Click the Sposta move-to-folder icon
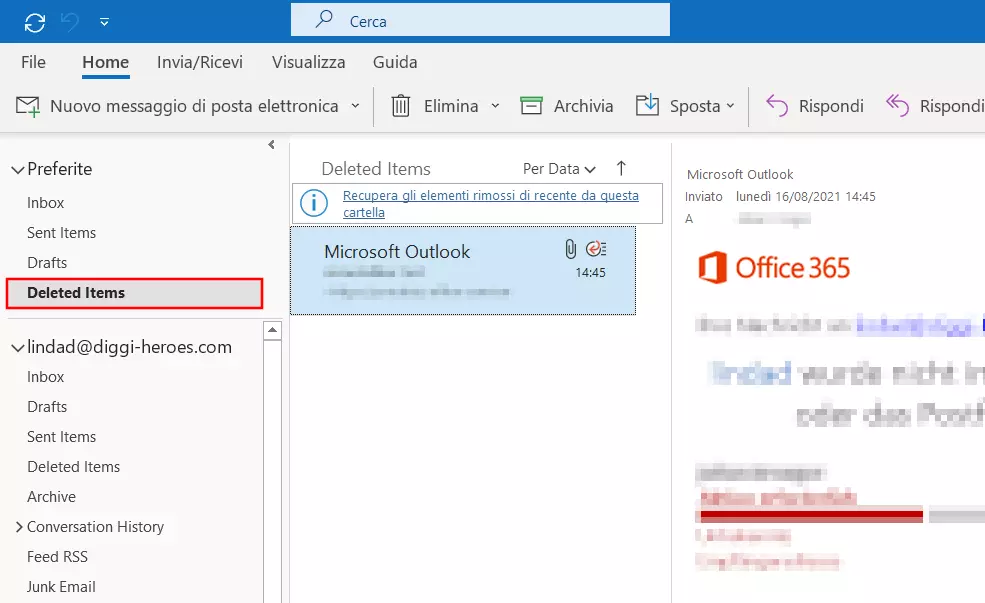Image resolution: width=985 pixels, height=603 pixels. [647, 105]
